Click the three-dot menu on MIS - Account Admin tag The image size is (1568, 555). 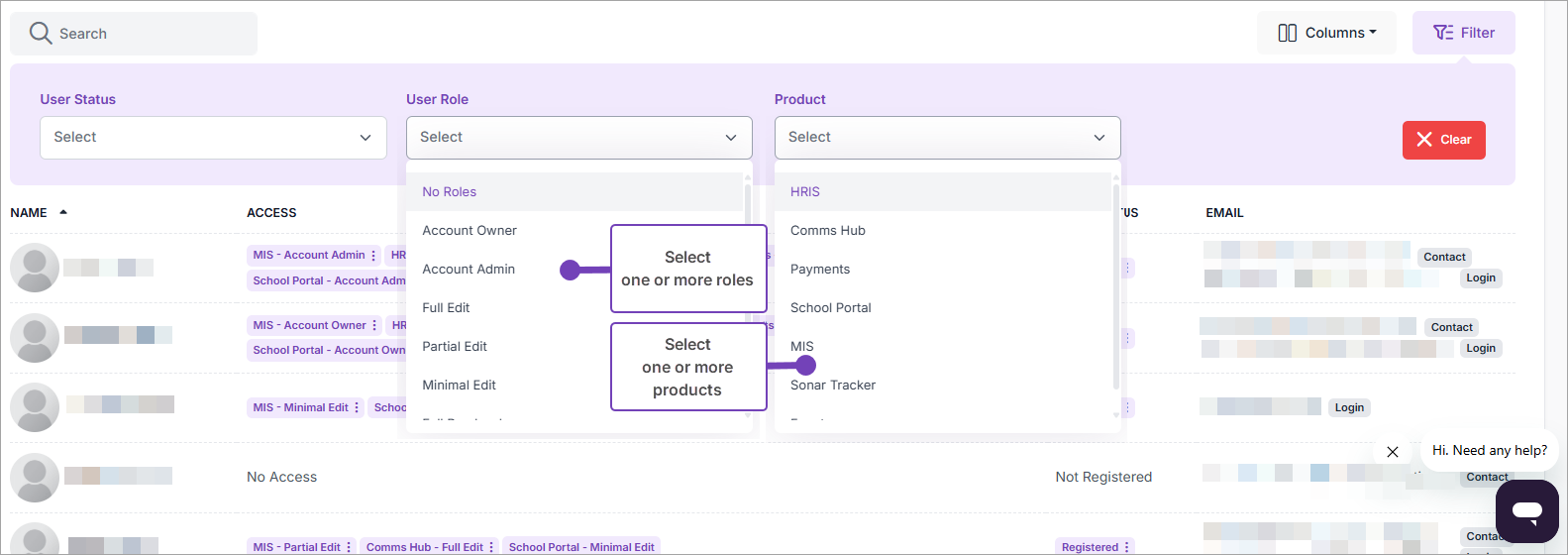373,256
